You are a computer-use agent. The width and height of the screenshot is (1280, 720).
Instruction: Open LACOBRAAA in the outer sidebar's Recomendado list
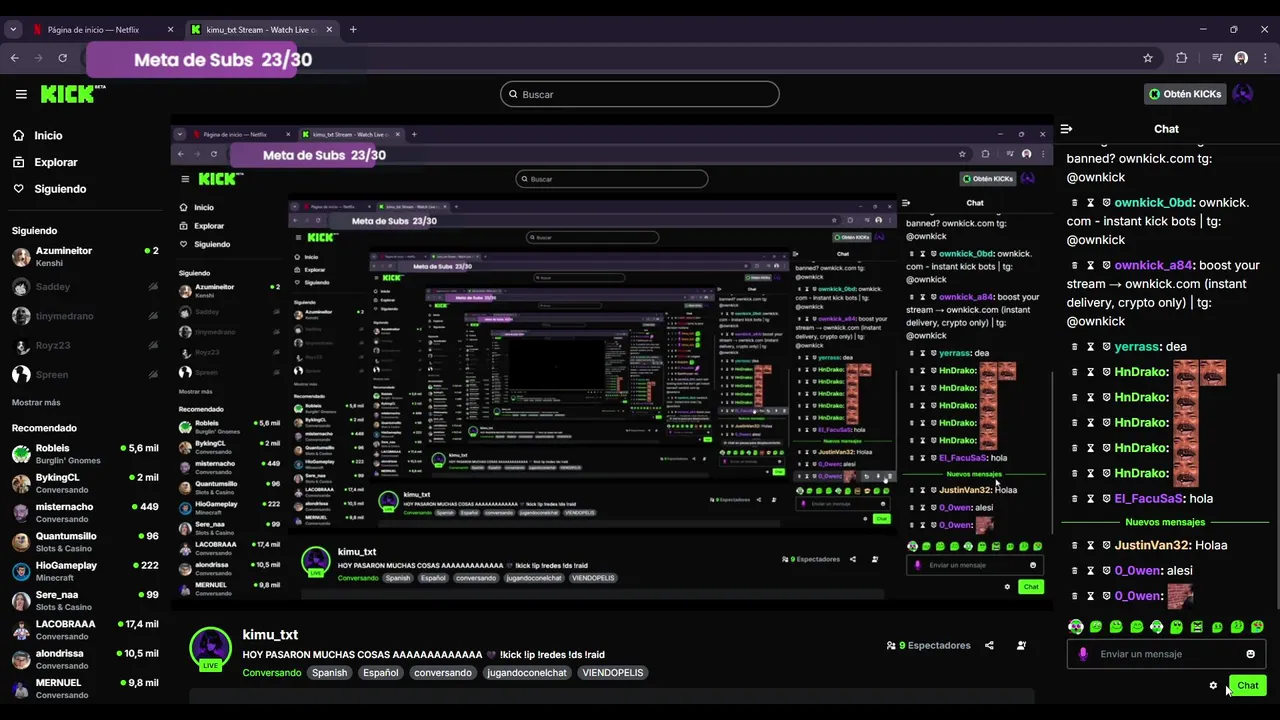point(85,630)
